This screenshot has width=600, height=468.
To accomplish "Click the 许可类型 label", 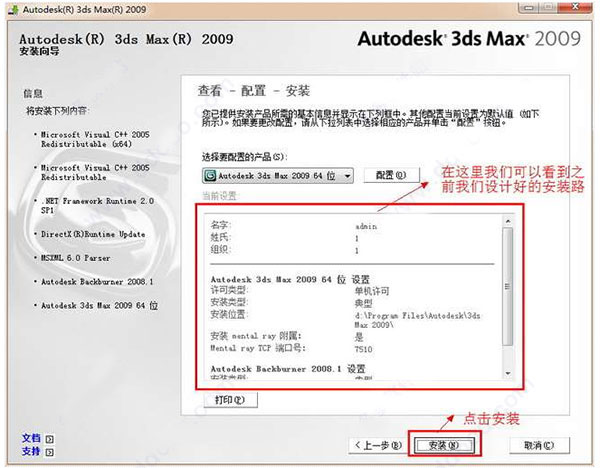I will (229, 290).
